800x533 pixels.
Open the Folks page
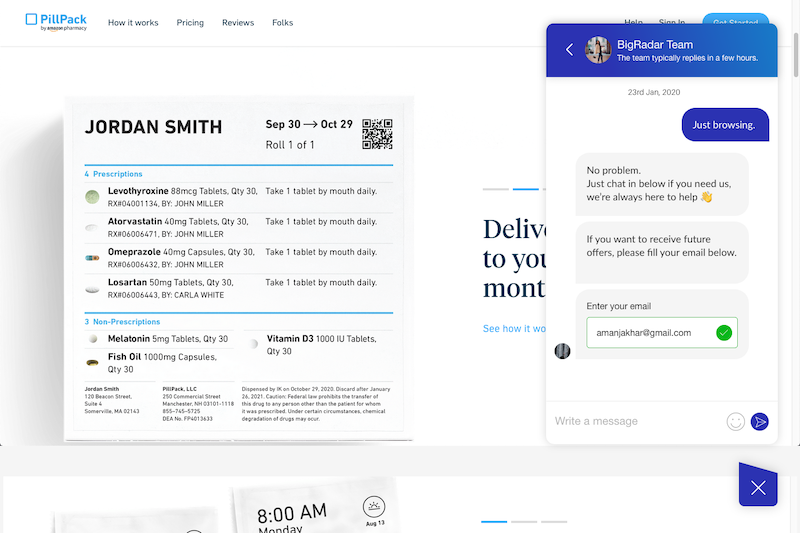[x=283, y=22]
